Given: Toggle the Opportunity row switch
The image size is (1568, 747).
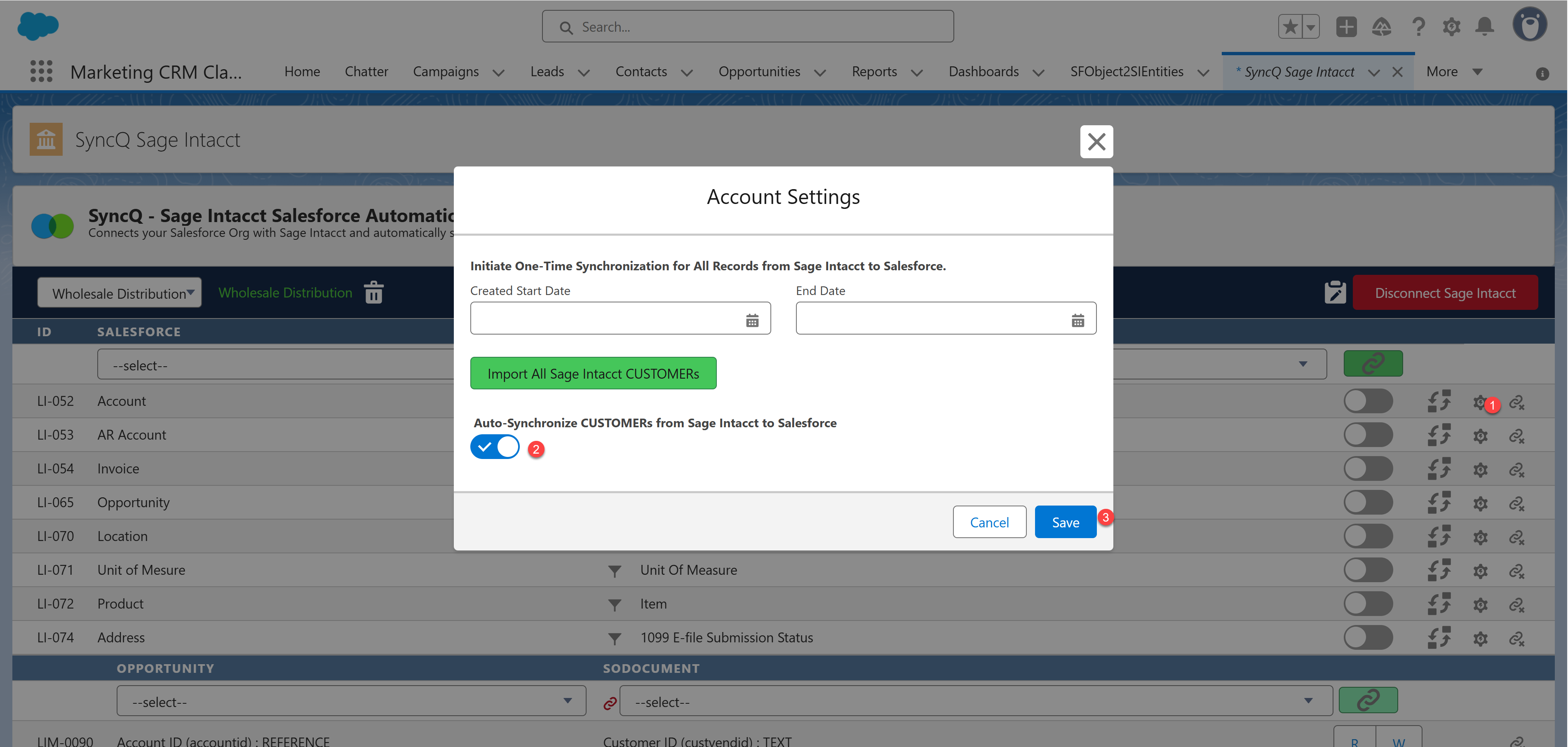Looking at the screenshot, I should point(1368,502).
